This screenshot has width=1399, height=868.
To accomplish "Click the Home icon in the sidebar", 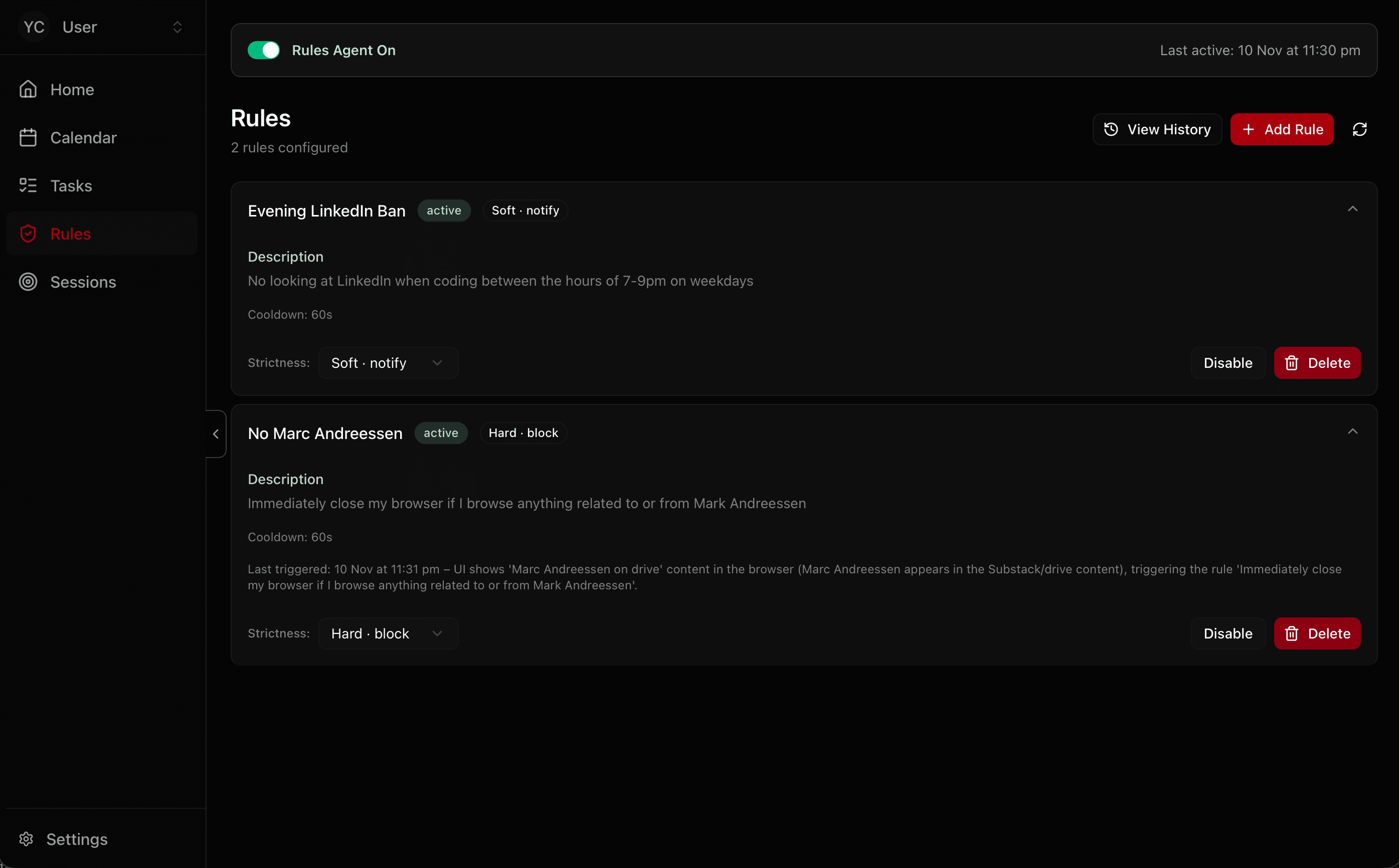I will point(28,89).
